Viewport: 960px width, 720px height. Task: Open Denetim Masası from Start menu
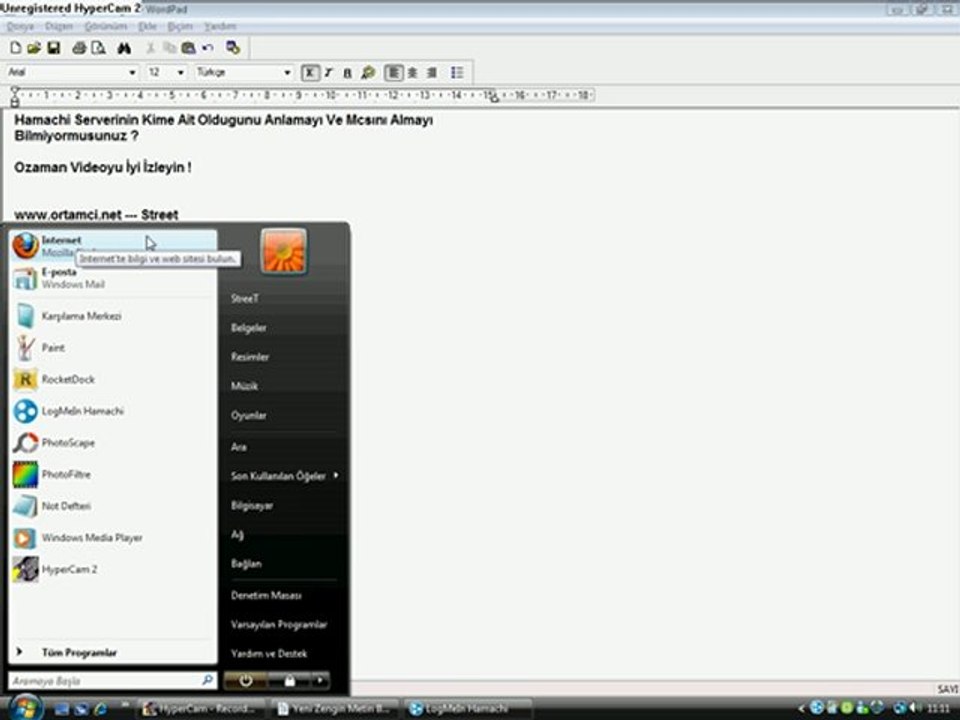[266, 596]
